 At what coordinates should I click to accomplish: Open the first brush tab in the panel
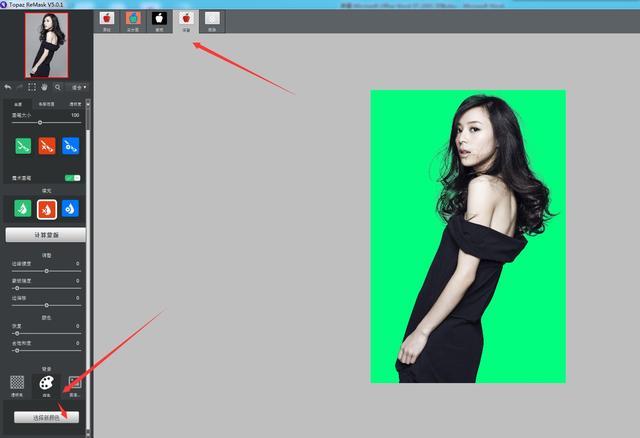click(18, 104)
